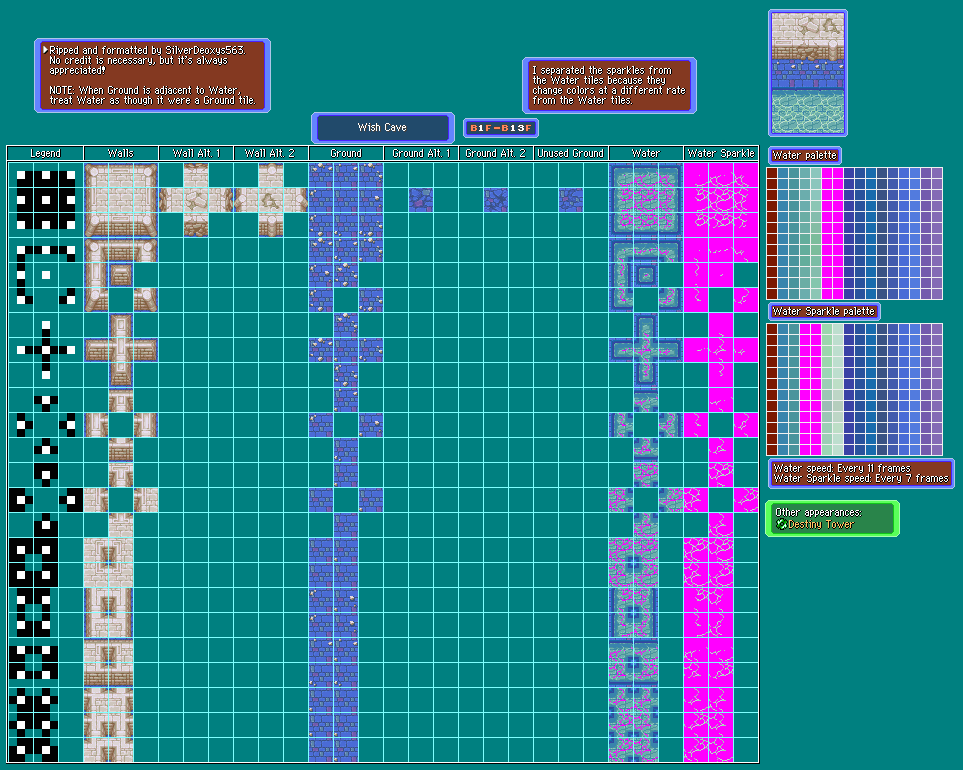Click the 'Other appearances:' label
Screen dimensions: 963x770
click(x=818, y=512)
